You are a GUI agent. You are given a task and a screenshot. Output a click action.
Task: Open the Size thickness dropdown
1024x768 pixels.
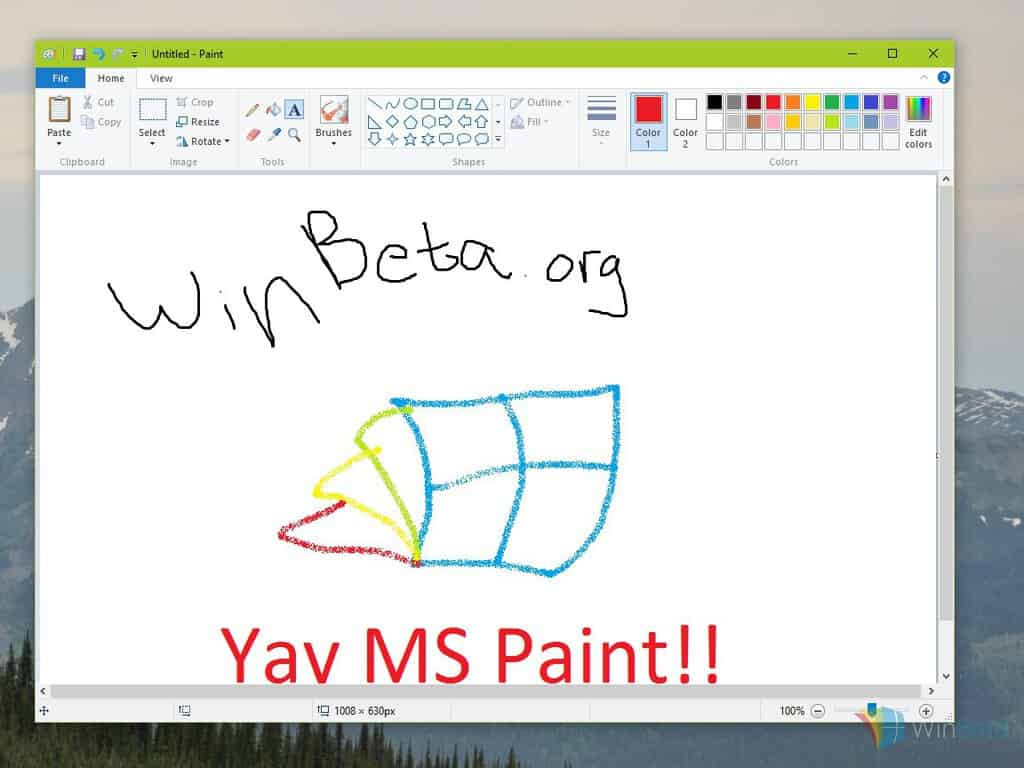click(601, 120)
